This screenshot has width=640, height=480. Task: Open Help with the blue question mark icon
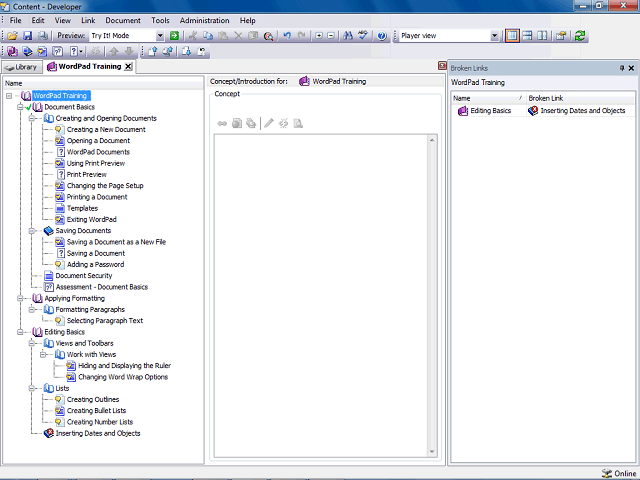[382, 36]
